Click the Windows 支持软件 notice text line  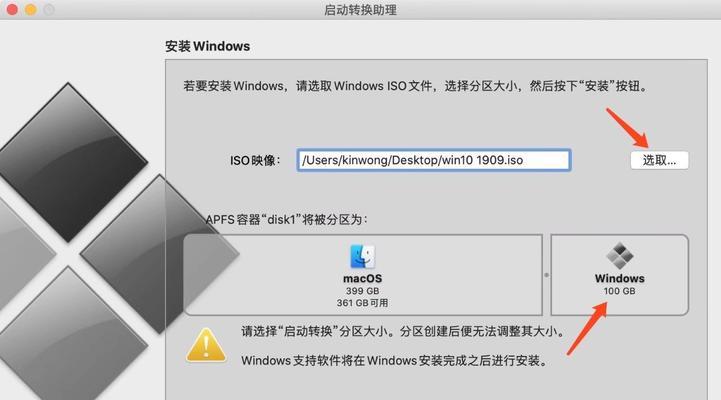click(395, 360)
